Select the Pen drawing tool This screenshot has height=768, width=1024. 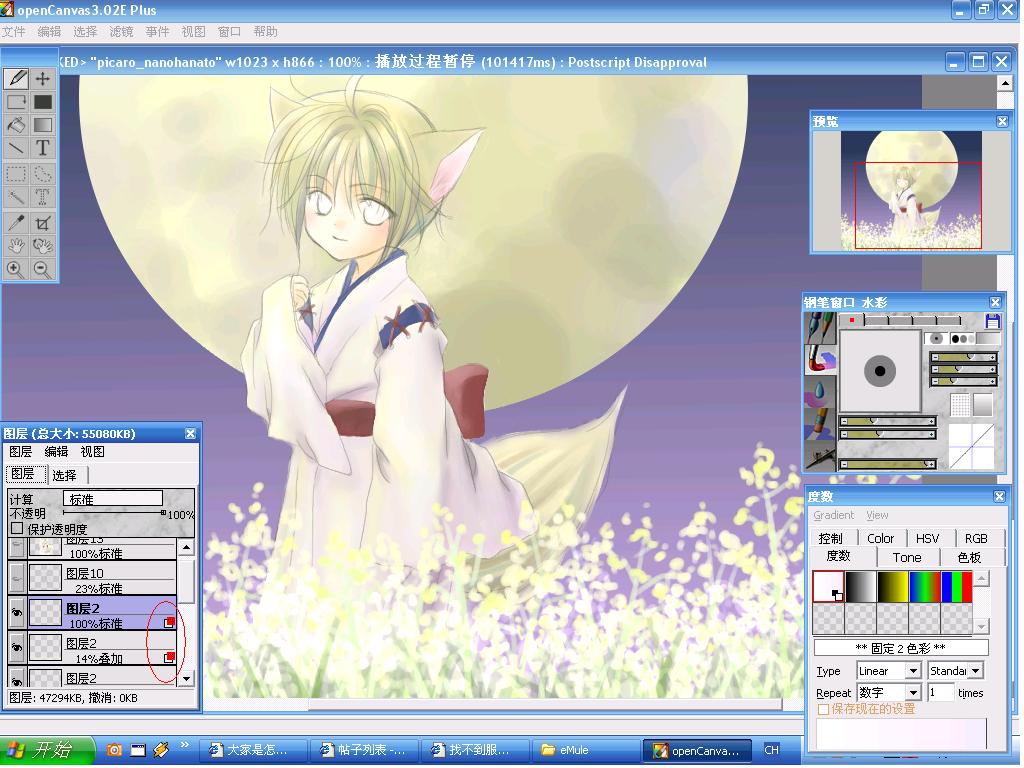click(16, 79)
